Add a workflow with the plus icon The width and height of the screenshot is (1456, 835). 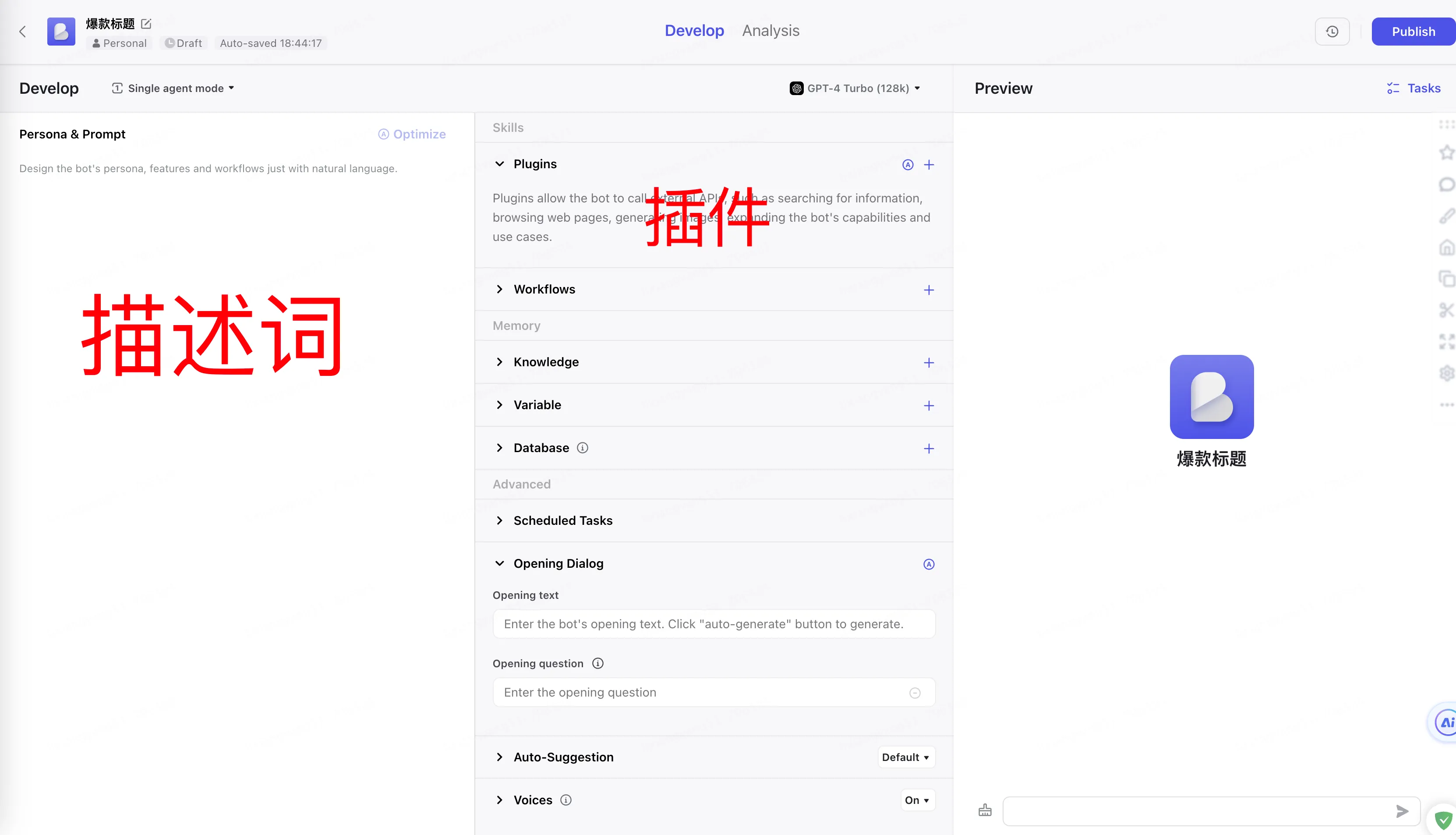pyautogui.click(x=929, y=290)
